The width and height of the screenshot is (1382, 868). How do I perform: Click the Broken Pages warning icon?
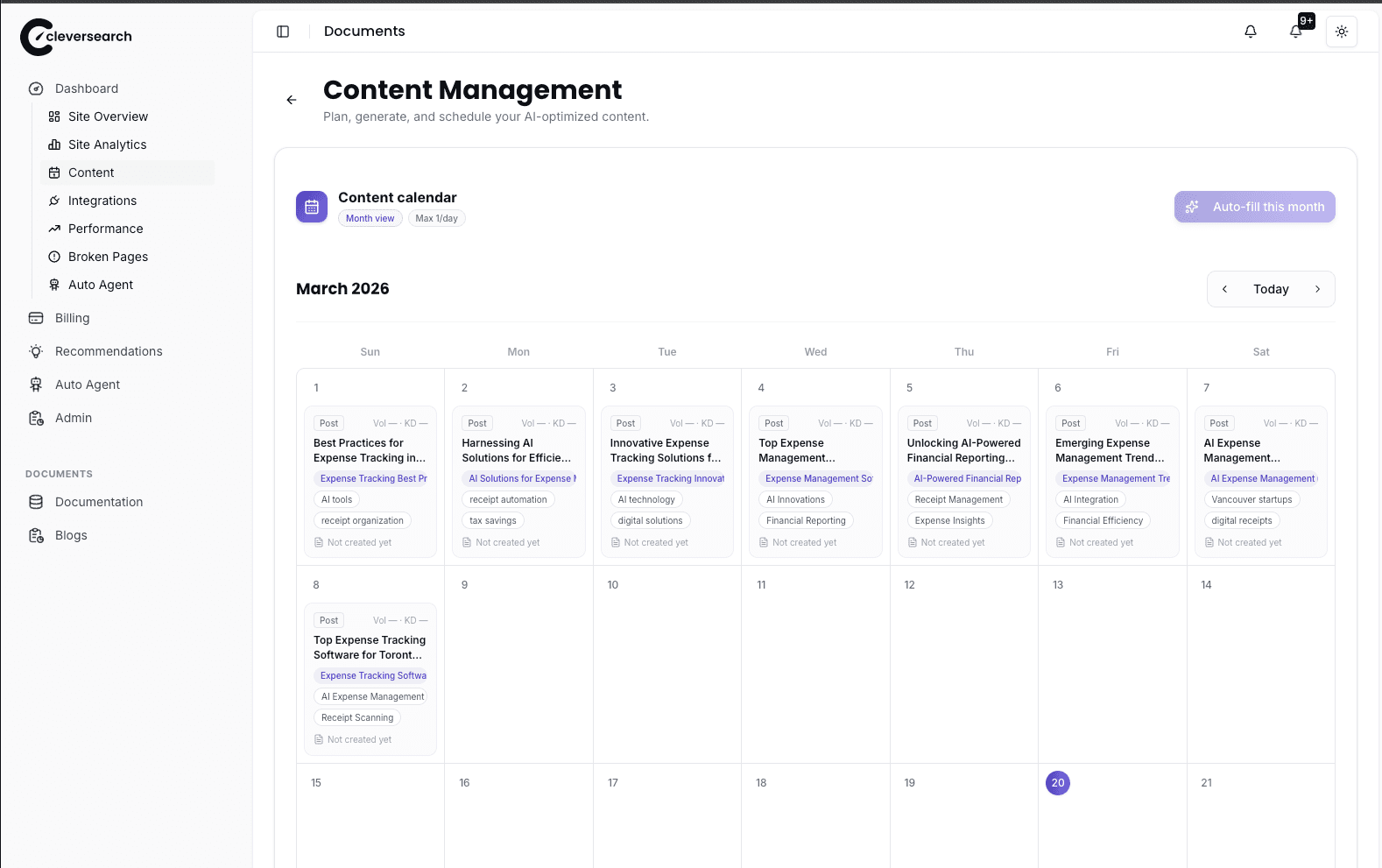[x=54, y=257]
